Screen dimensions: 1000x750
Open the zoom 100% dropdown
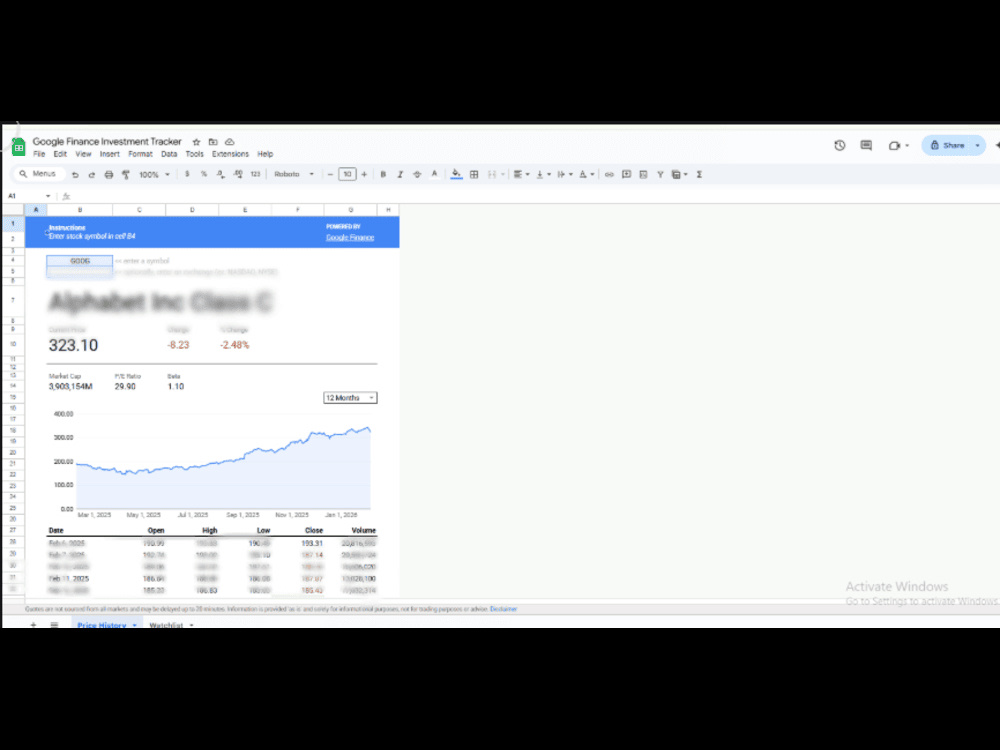154,174
